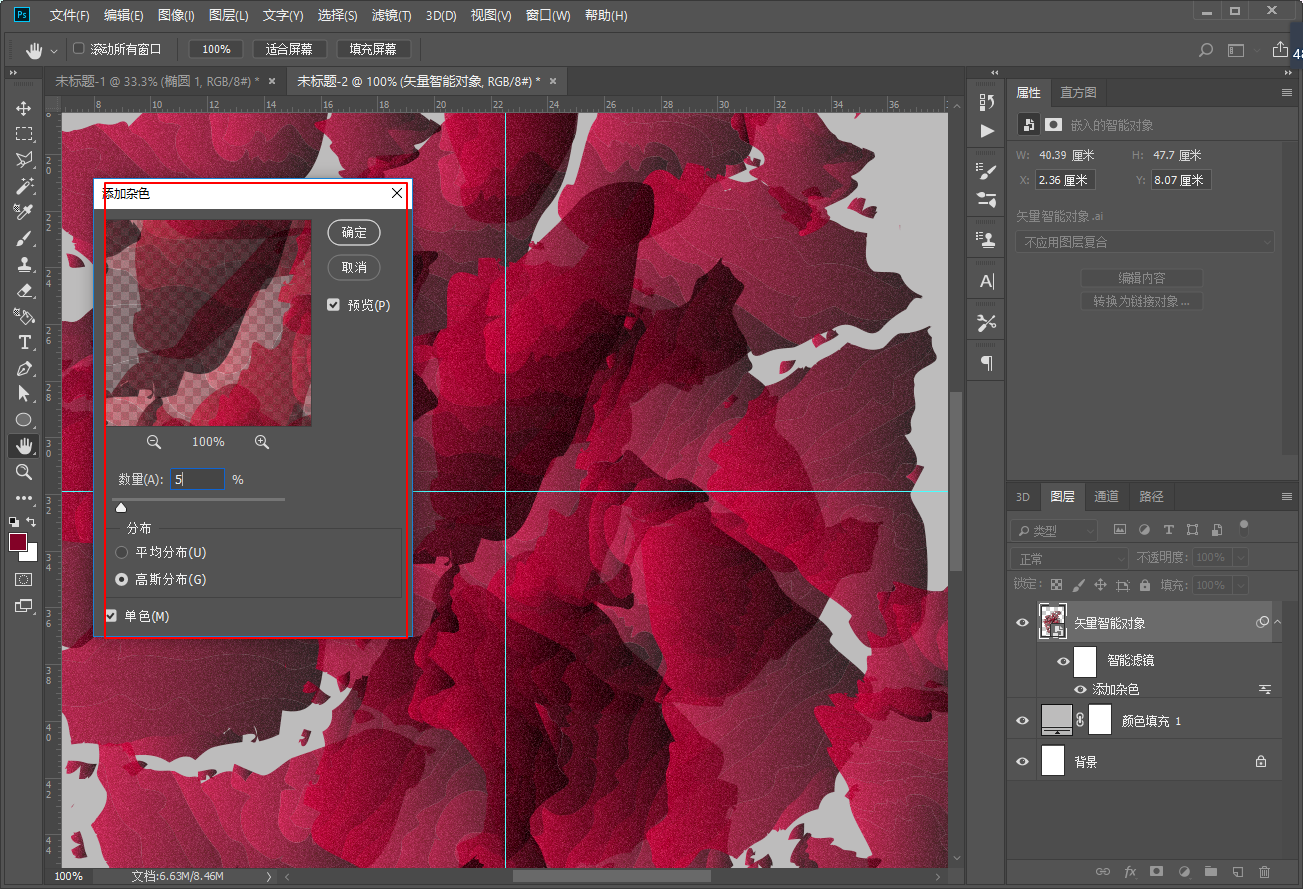Click the 100% zoom button in options bar
Viewport: 1303px width, 889px height.
(x=216, y=49)
